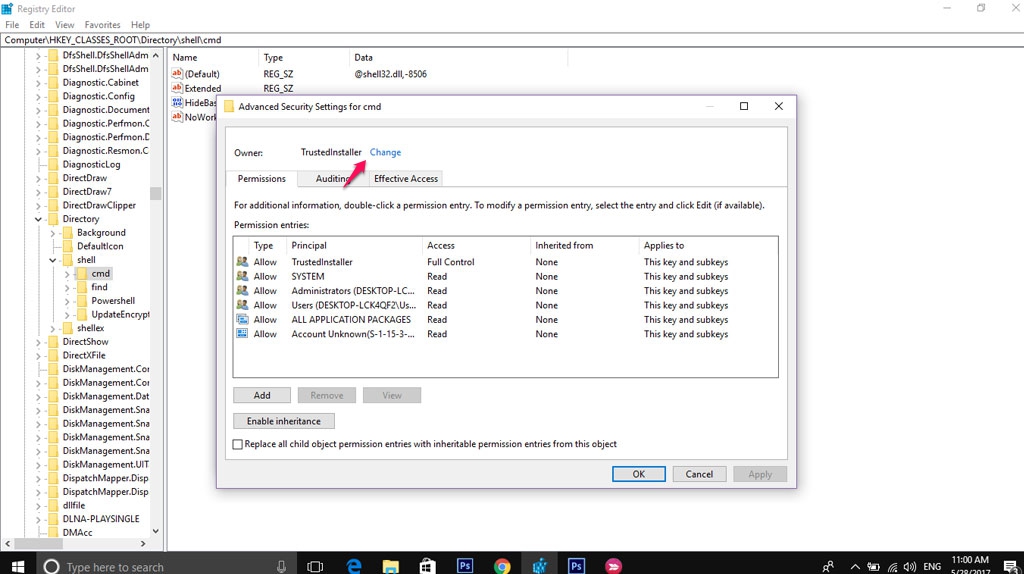1024x574 pixels.
Task: Select the Powershell key folder icon
Action: point(82,301)
